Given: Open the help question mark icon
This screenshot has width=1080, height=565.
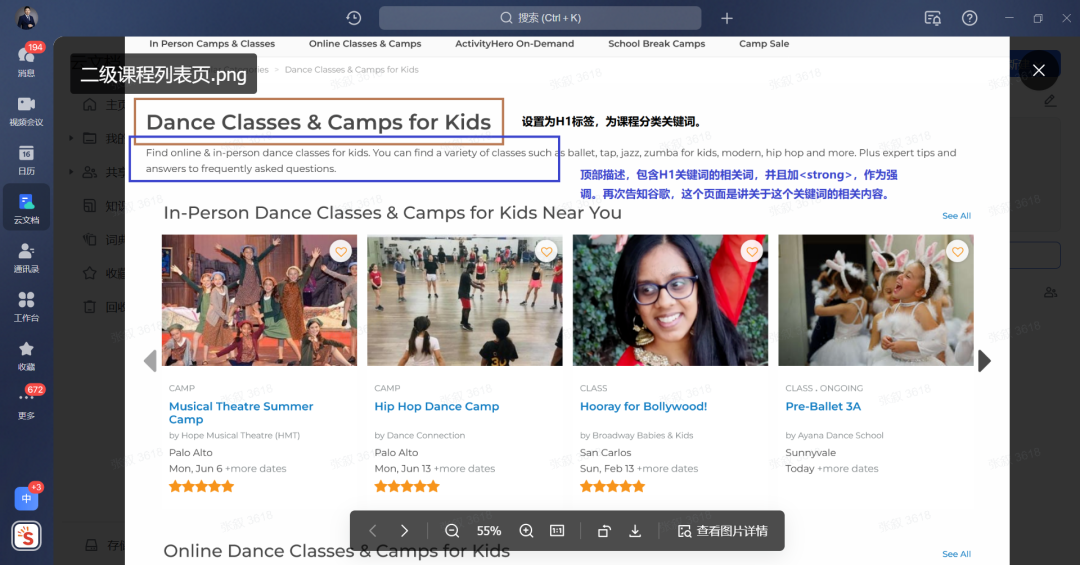Looking at the screenshot, I should (x=969, y=18).
